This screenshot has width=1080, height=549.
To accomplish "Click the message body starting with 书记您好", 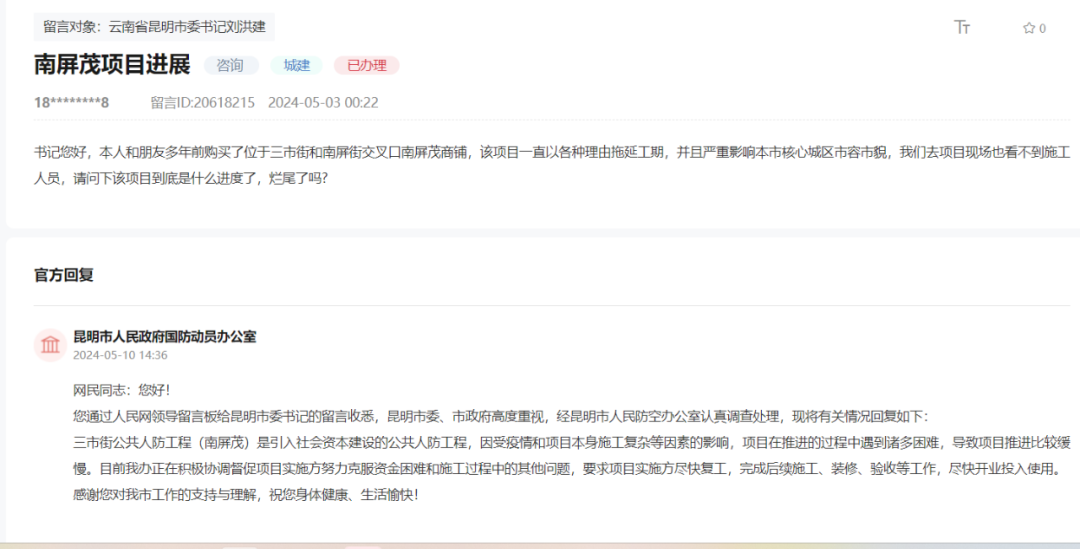I will point(540,153).
